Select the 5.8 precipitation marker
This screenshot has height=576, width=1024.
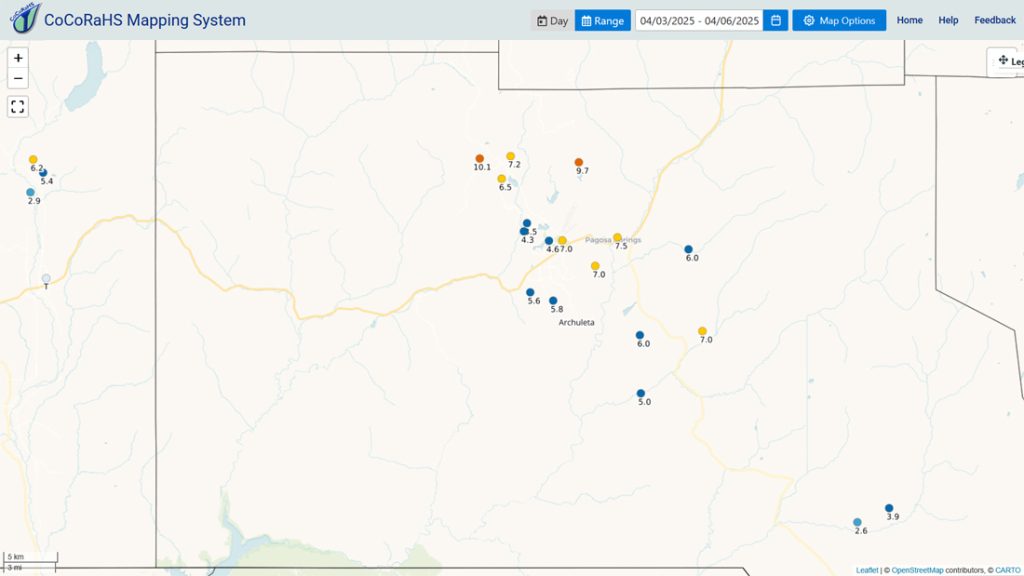(553, 301)
